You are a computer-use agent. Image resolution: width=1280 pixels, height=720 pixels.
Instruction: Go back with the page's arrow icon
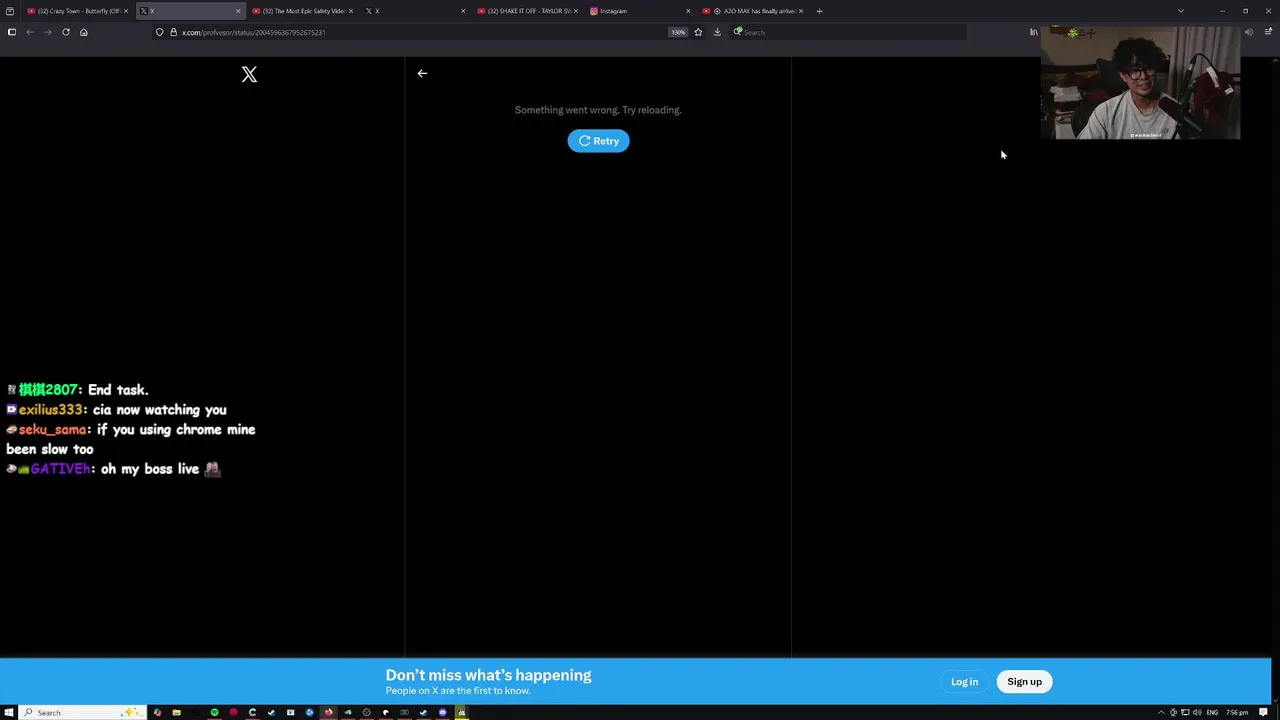click(422, 73)
